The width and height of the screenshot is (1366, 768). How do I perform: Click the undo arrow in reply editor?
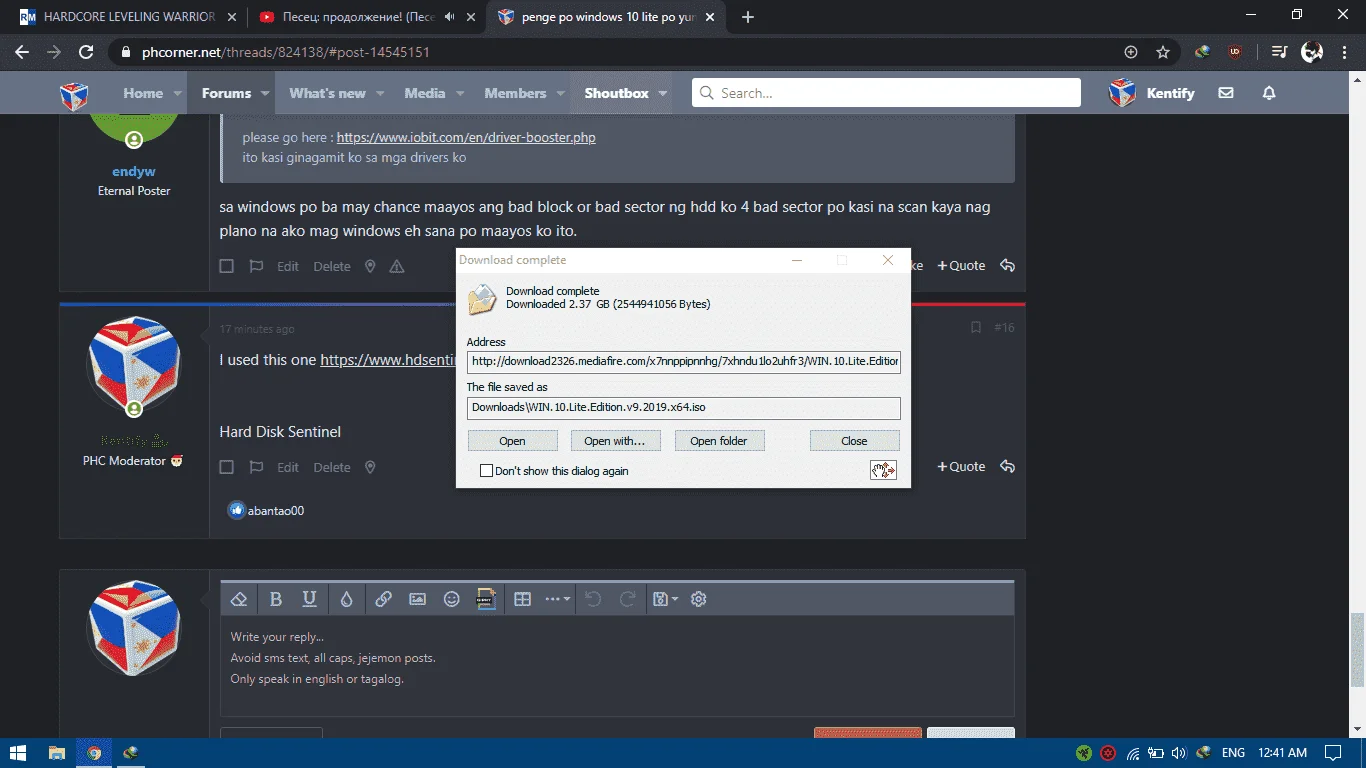[x=593, y=599]
